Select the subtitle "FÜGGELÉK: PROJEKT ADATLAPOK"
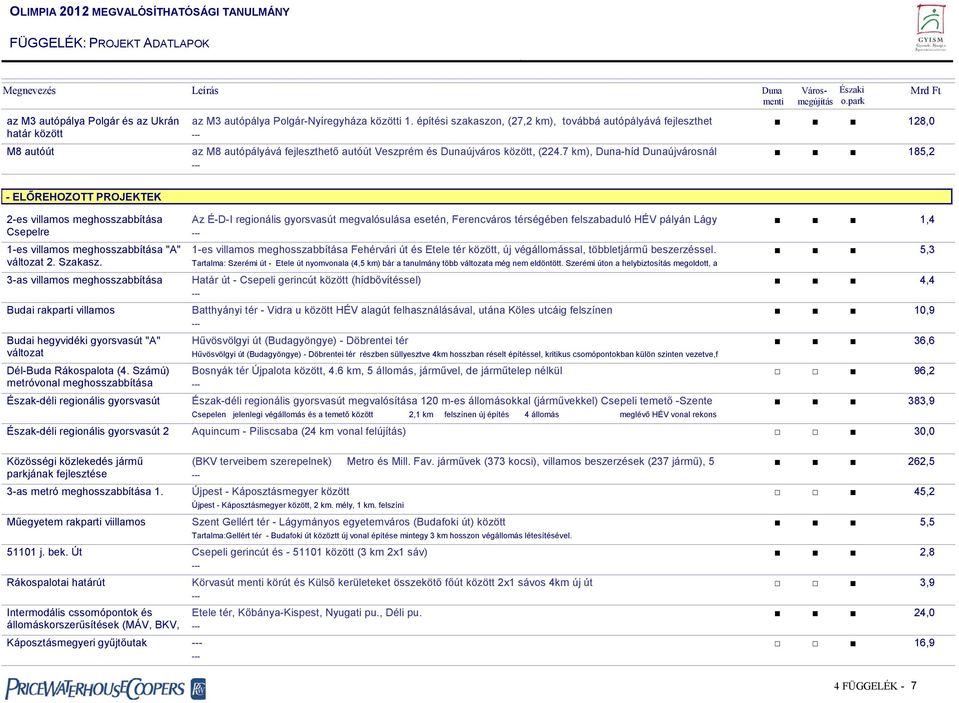 click(109, 43)
